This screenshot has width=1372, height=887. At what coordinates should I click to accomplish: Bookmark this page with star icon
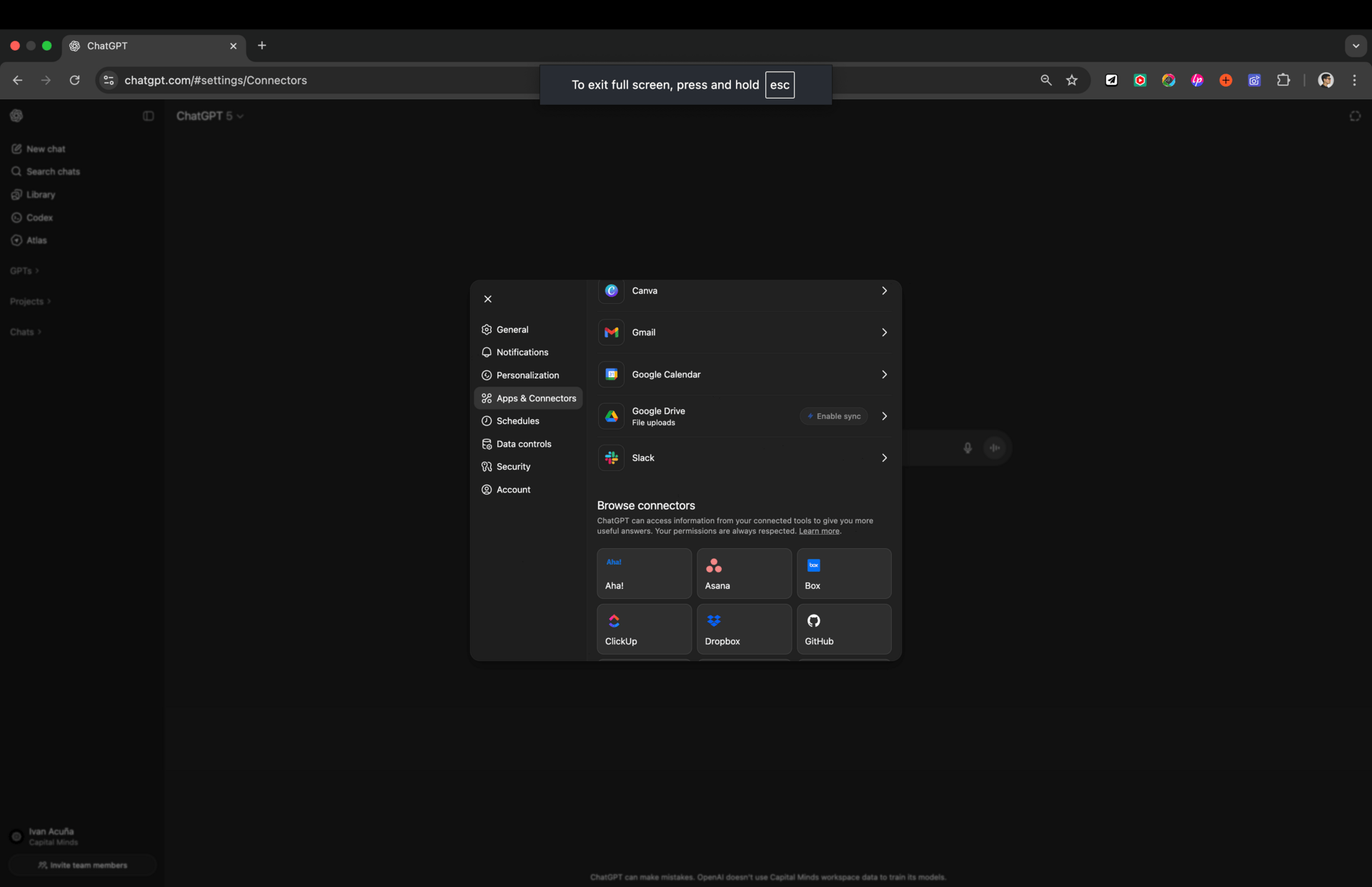[x=1071, y=80]
